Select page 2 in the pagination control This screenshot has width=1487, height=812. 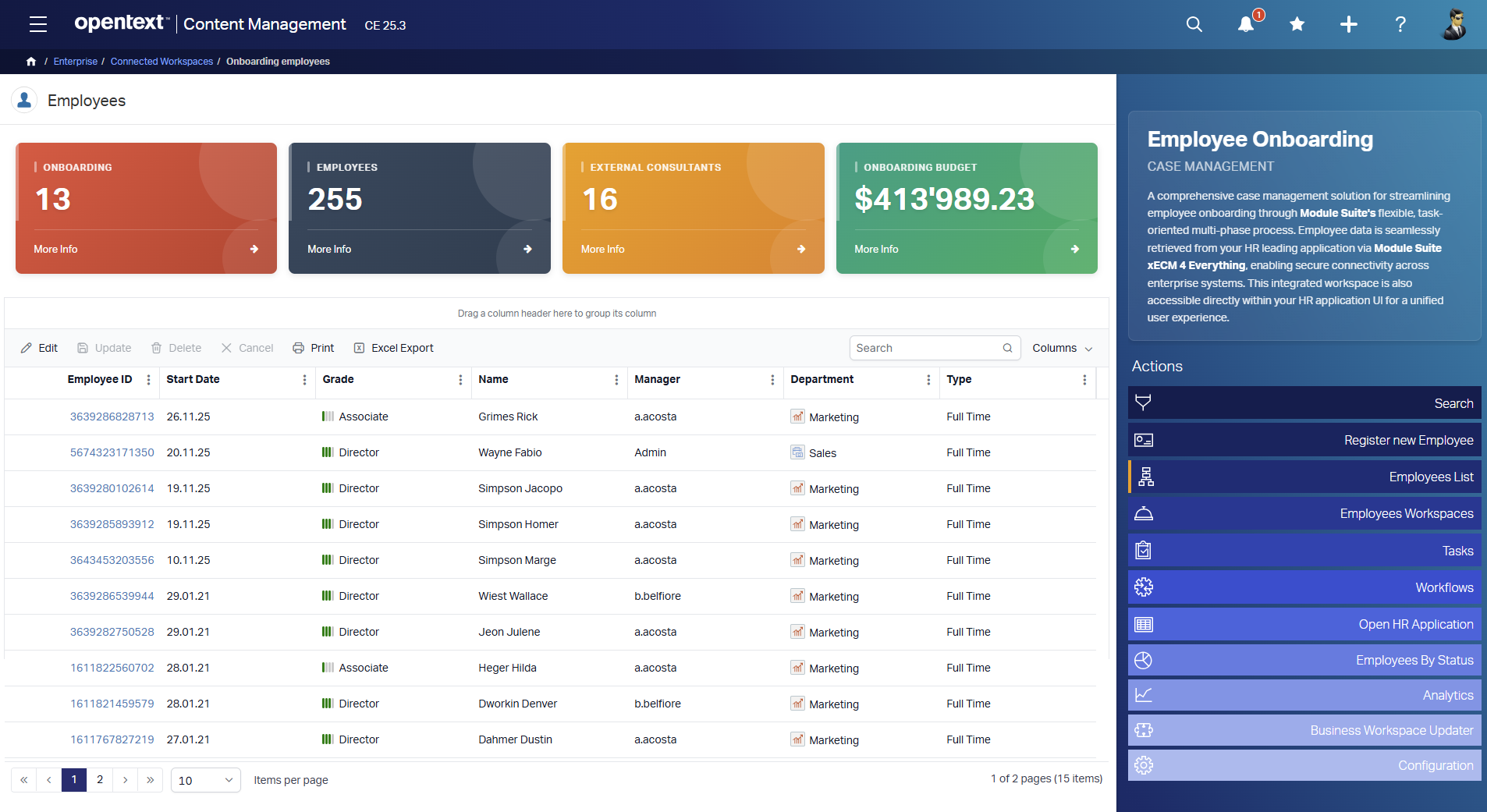[99, 779]
